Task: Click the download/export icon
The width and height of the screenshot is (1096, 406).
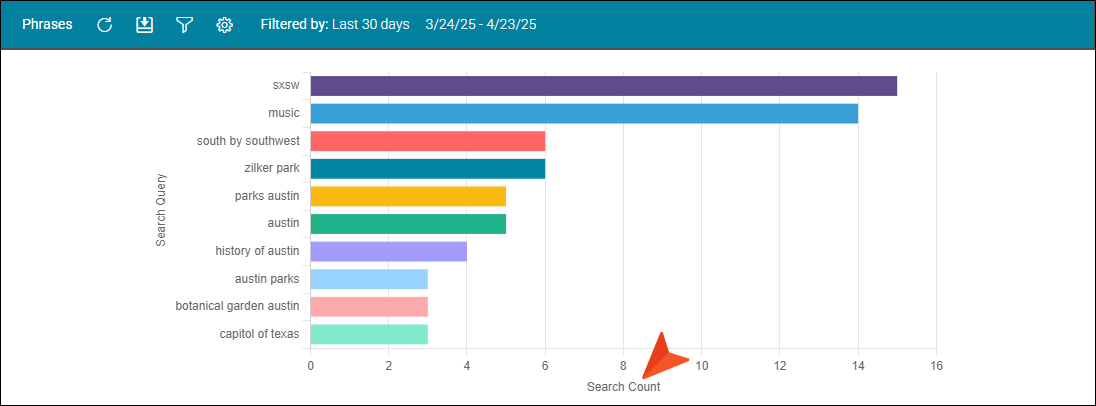Action: pyautogui.click(x=144, y=25)
